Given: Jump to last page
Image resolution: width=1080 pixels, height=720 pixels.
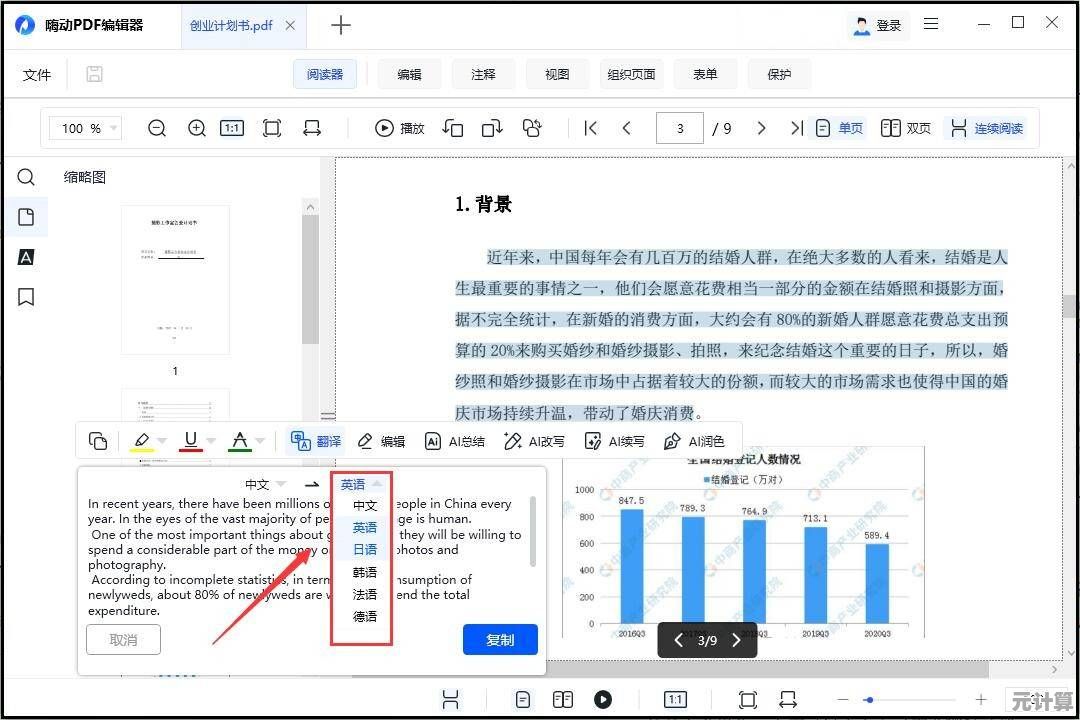Looking at the screenshot, I should click(x=797, y=128).
